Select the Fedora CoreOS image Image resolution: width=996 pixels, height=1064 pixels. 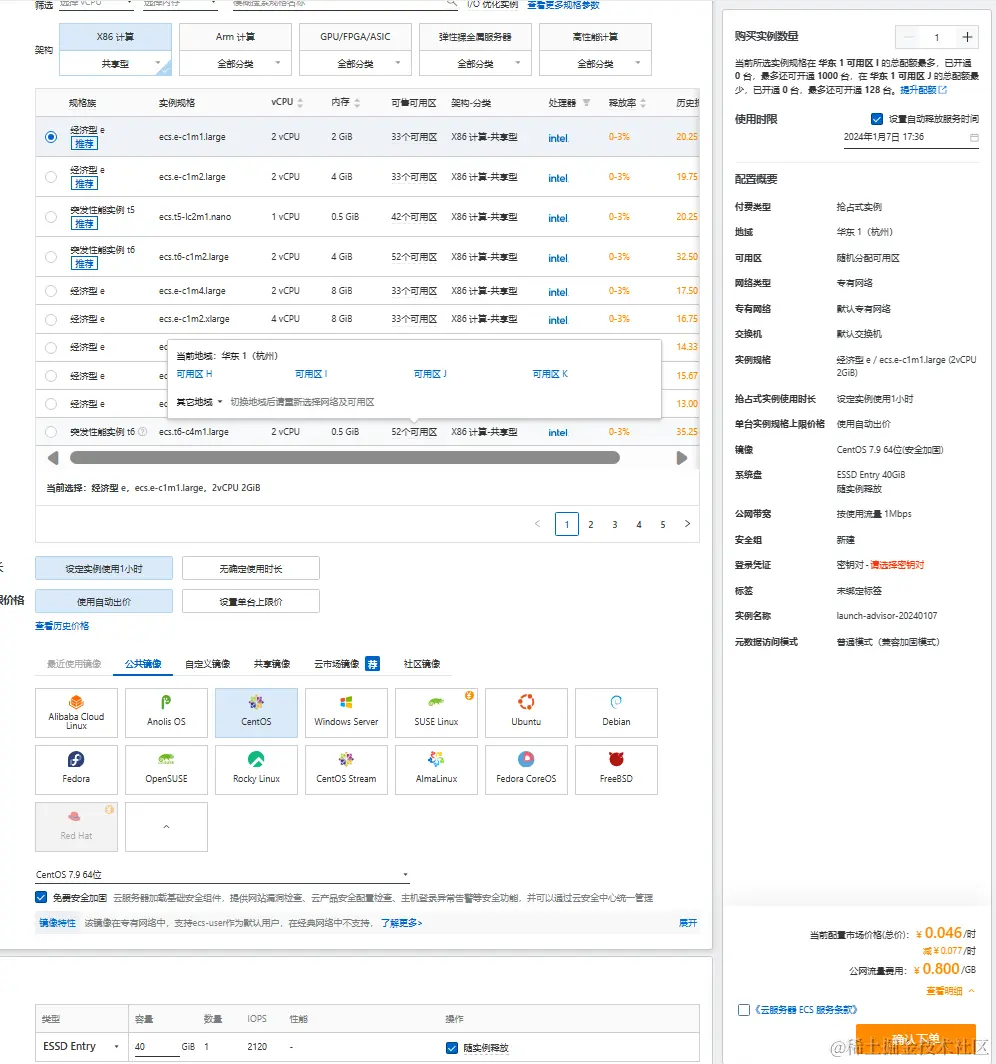click(526, 770)
